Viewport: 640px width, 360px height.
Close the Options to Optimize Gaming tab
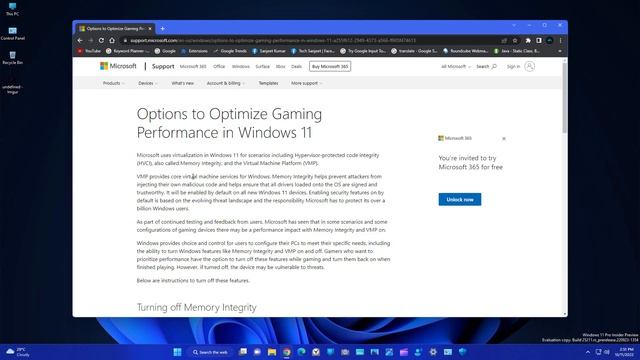pyautogui.click(x=150, y=29)
